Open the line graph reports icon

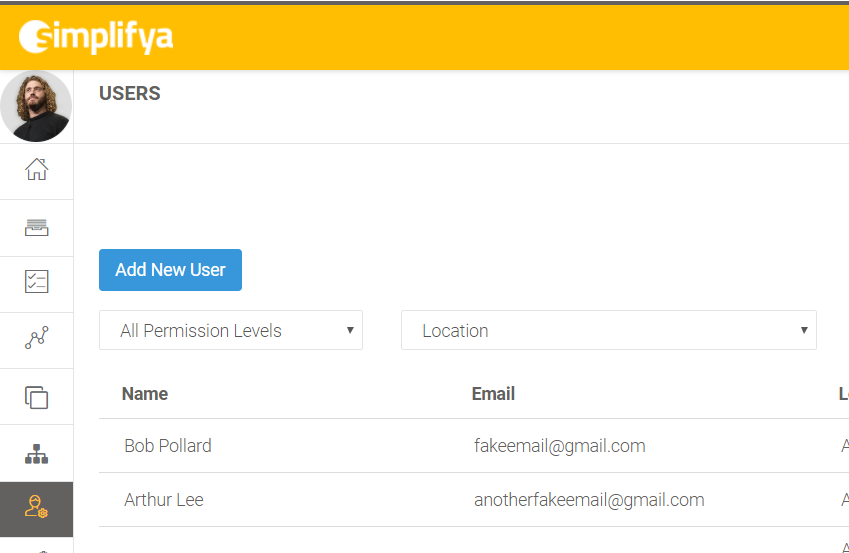point(36,337)
